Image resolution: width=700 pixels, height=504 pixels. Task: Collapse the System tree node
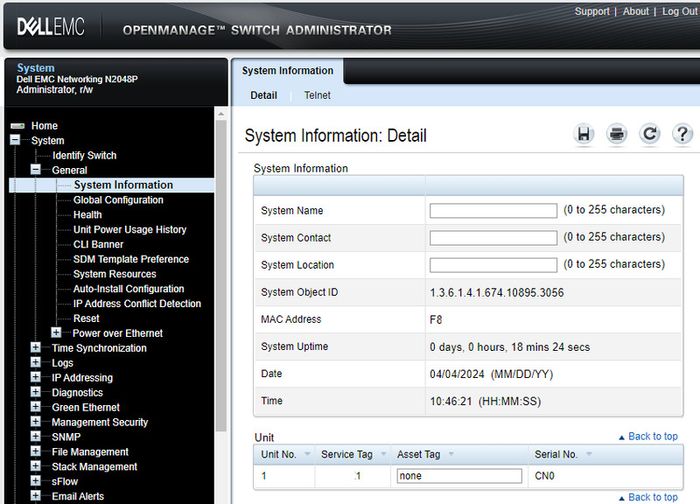pyautogui.click(x=15, y=140)
